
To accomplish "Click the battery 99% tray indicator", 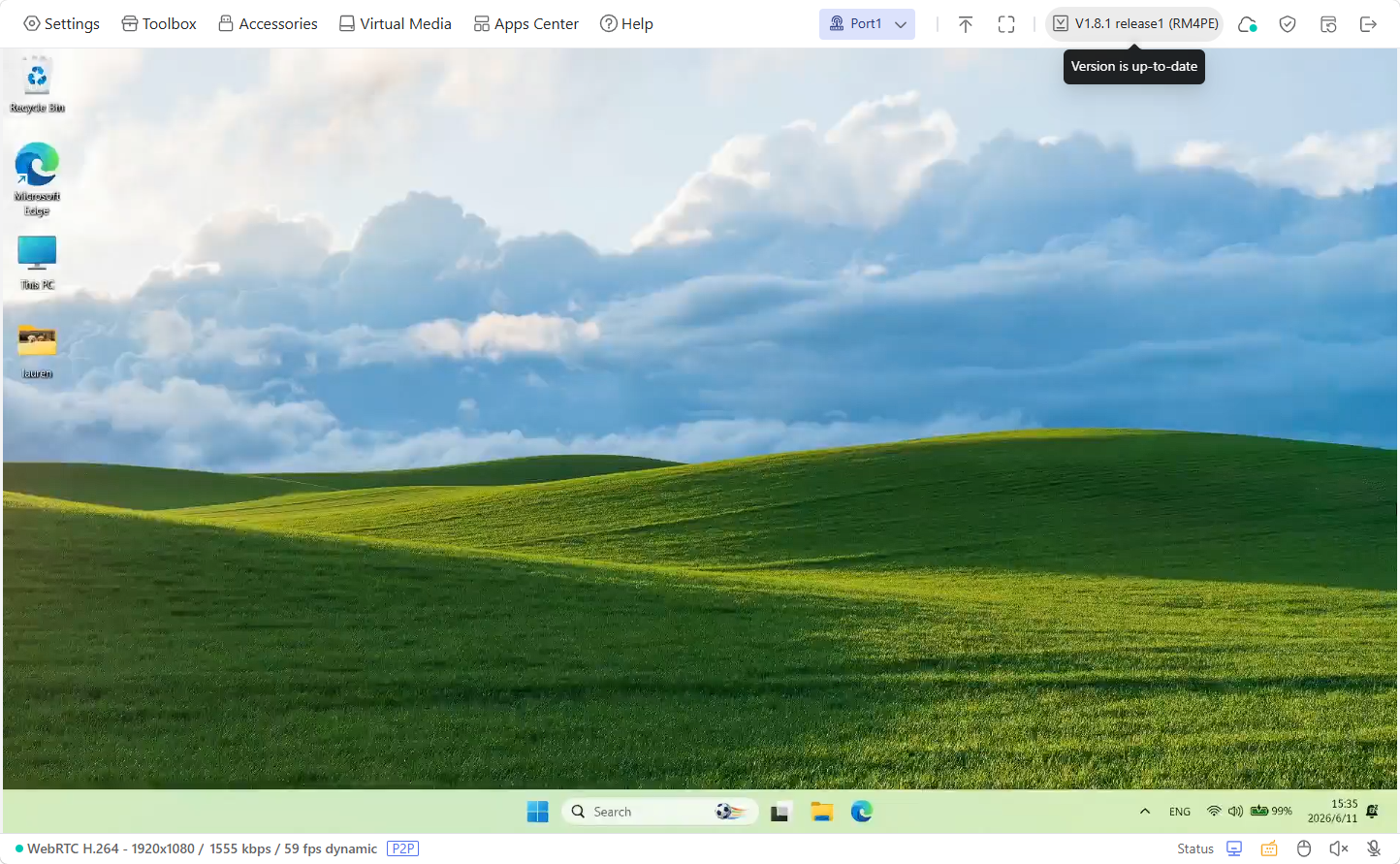I will [x=1271, y=811].
